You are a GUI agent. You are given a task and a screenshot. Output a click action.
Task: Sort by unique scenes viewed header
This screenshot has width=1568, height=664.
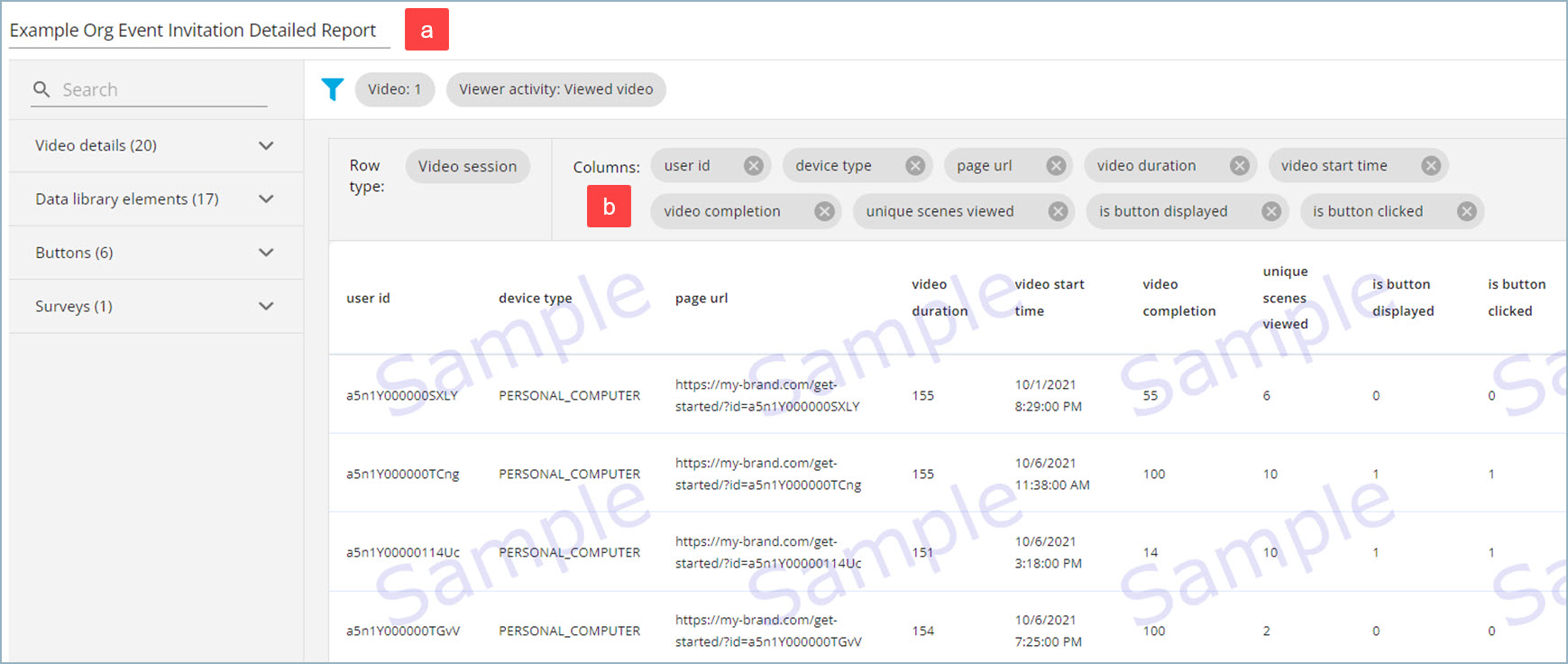1285,297
